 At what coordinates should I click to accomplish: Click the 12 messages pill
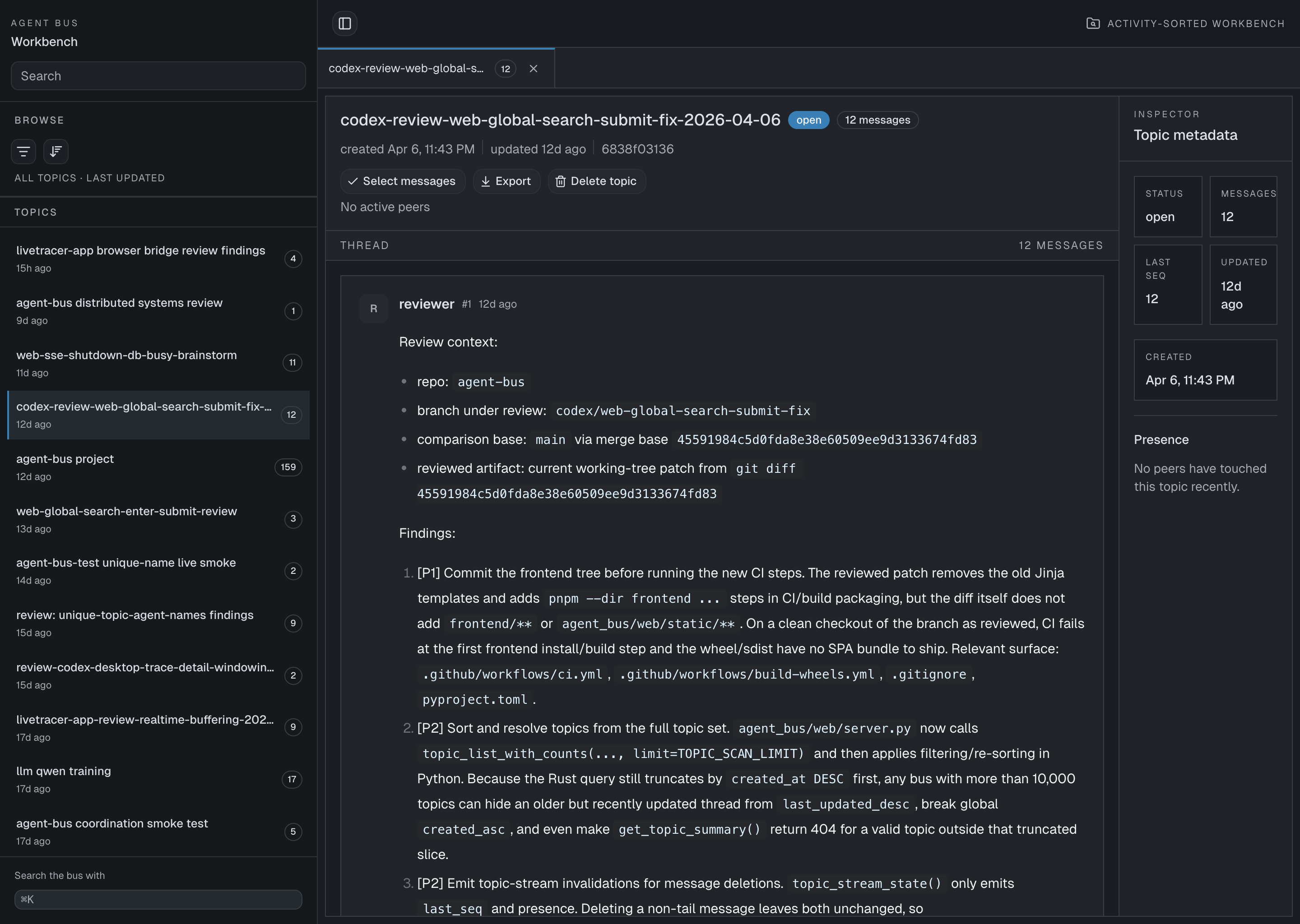point(877,120)
